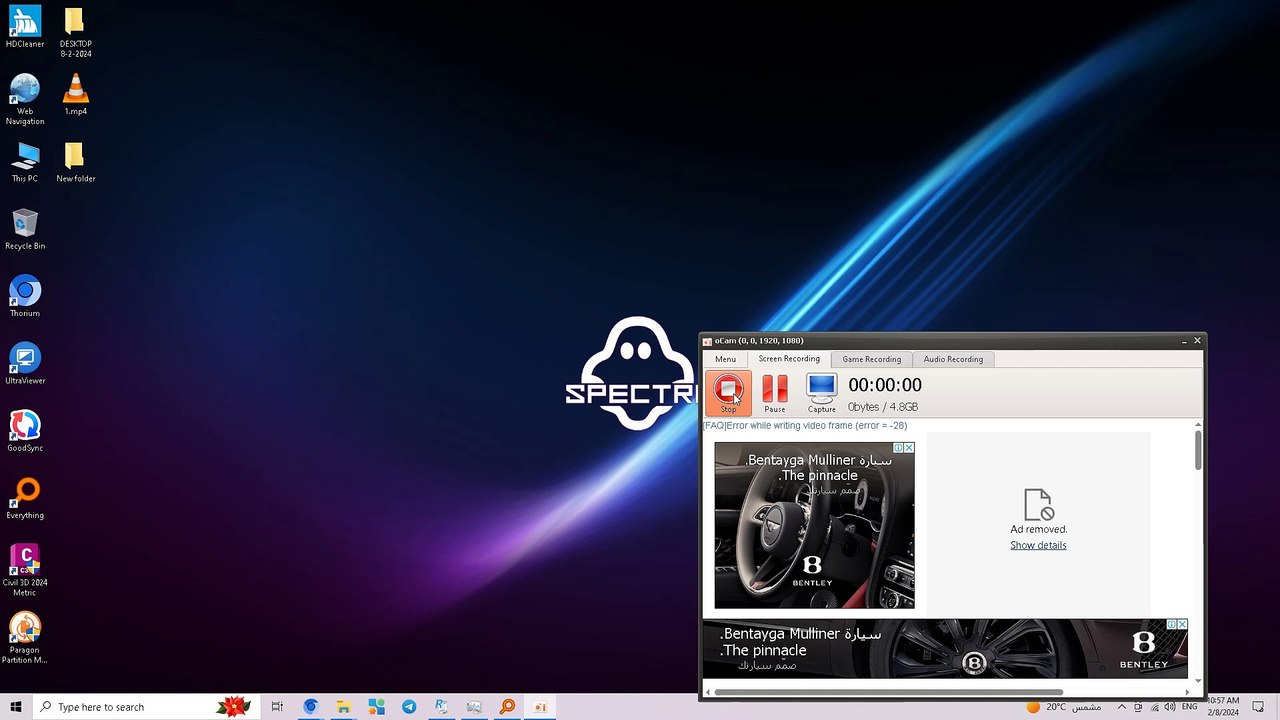Click the Capture monitor icon
This screenshot has height=720, width=1280.
point(821,392)
